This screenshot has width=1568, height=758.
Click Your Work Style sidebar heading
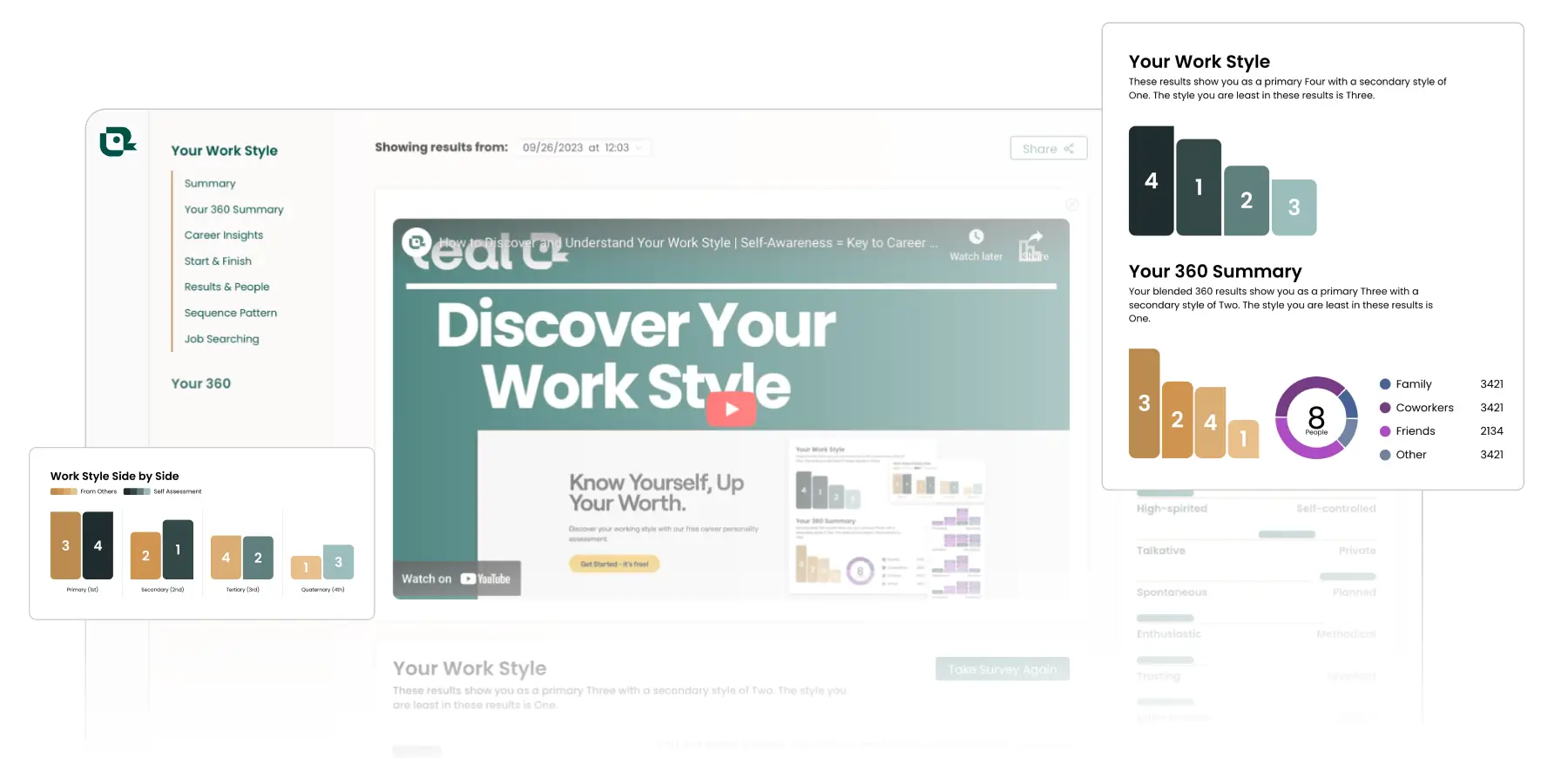pyautogui.click(x=225, y=151)
